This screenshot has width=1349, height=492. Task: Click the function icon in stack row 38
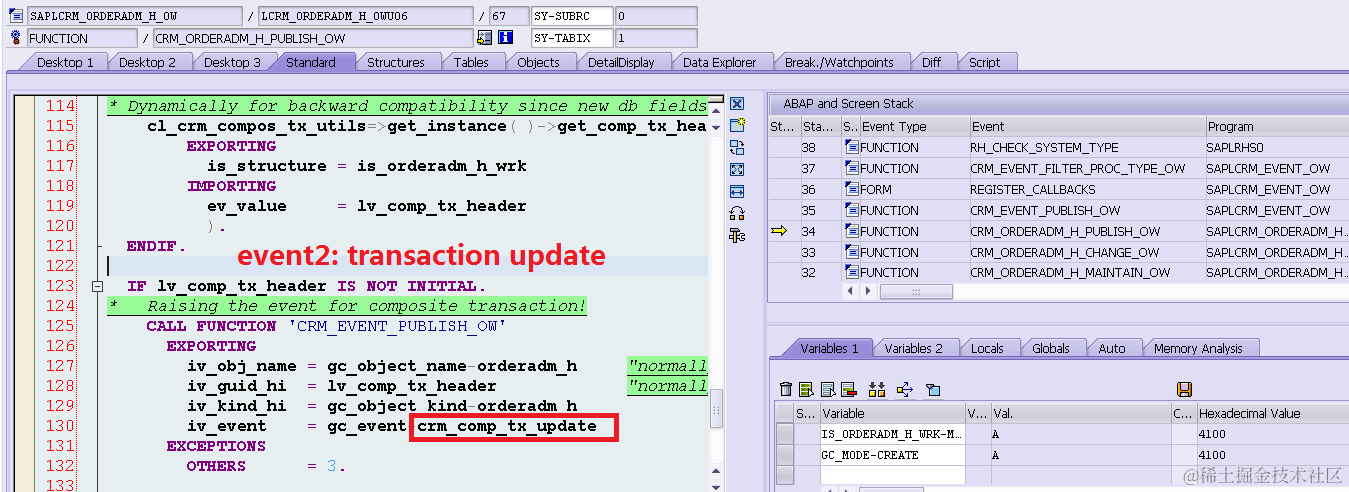pyautogui.click(x=852, y=147)
